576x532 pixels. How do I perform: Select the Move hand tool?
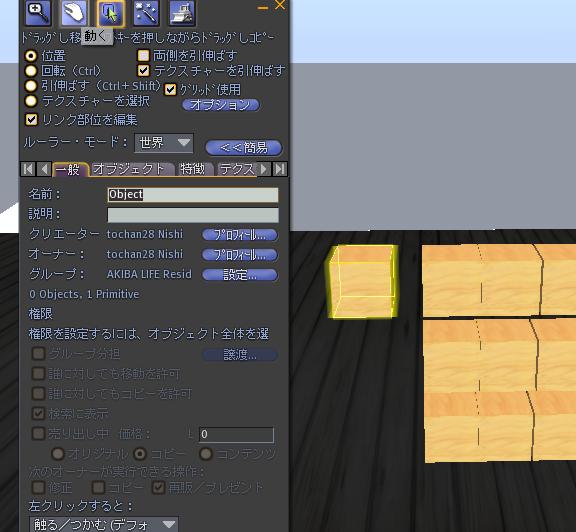click(x=74, y=13)
